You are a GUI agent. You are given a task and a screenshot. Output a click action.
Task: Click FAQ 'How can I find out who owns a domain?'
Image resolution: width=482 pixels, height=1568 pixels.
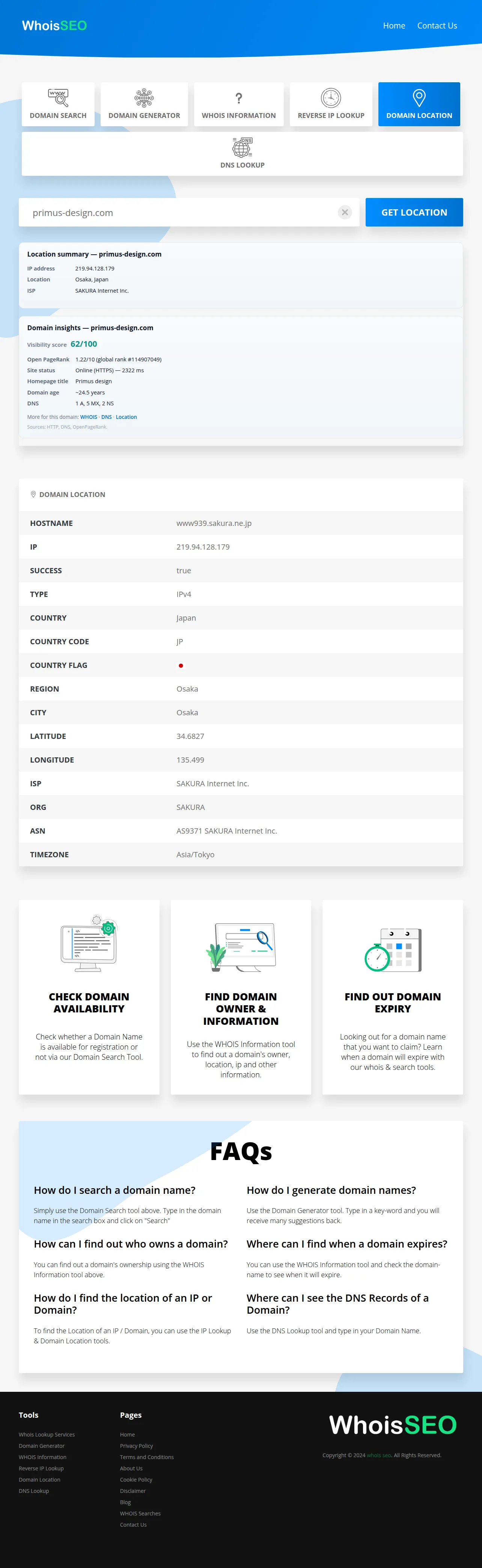[131, 1243]
